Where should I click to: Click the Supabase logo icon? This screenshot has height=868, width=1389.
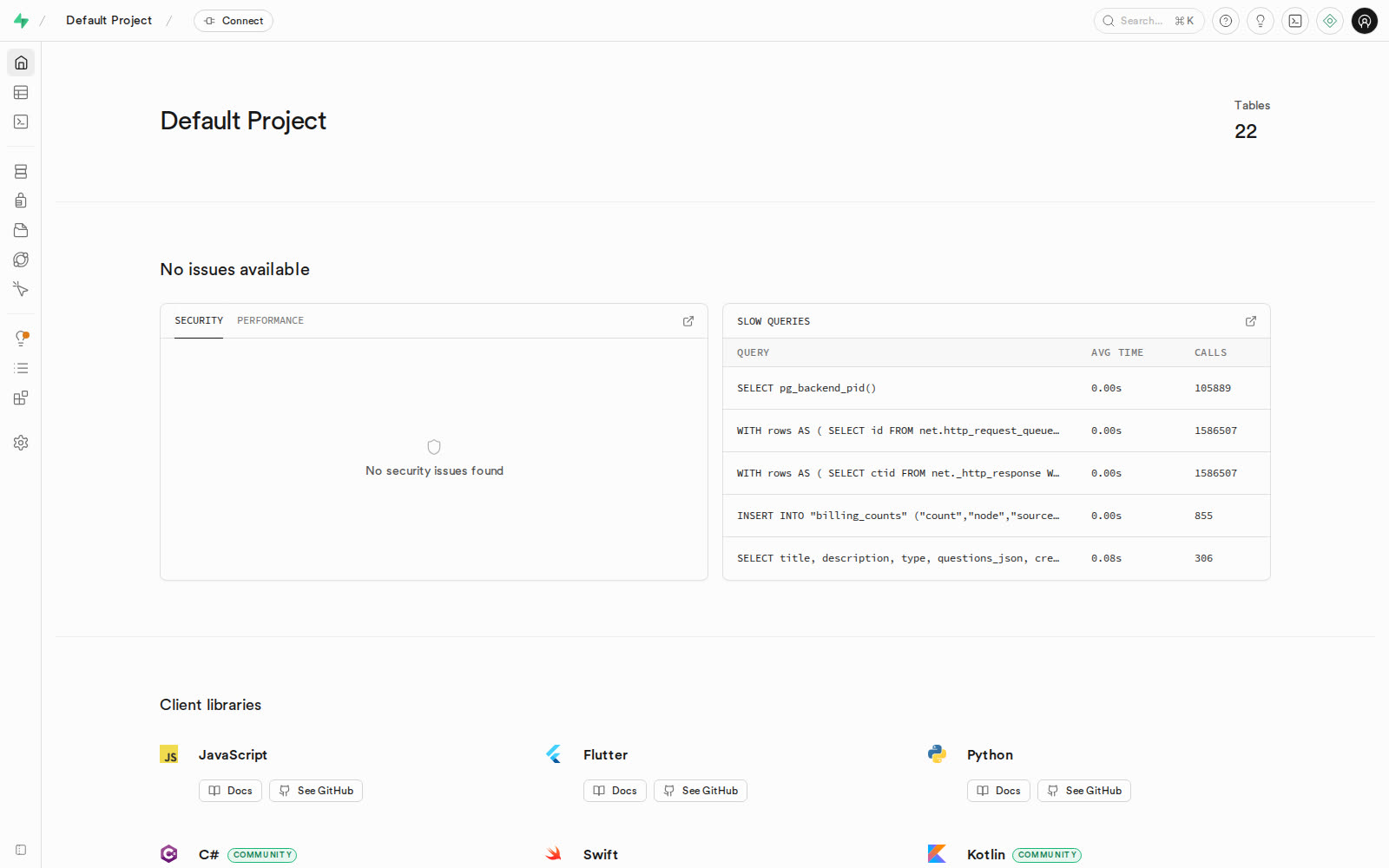[x=21, y=21]
